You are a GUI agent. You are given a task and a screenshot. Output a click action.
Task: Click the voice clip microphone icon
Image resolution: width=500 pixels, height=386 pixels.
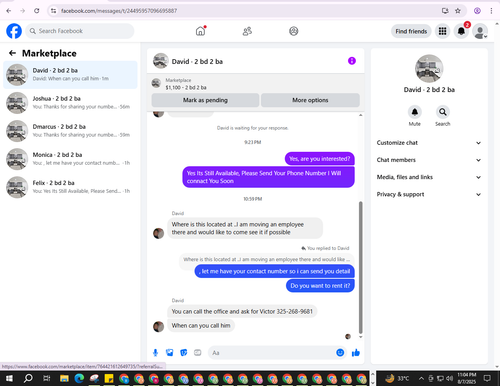(x=155, y=353)
